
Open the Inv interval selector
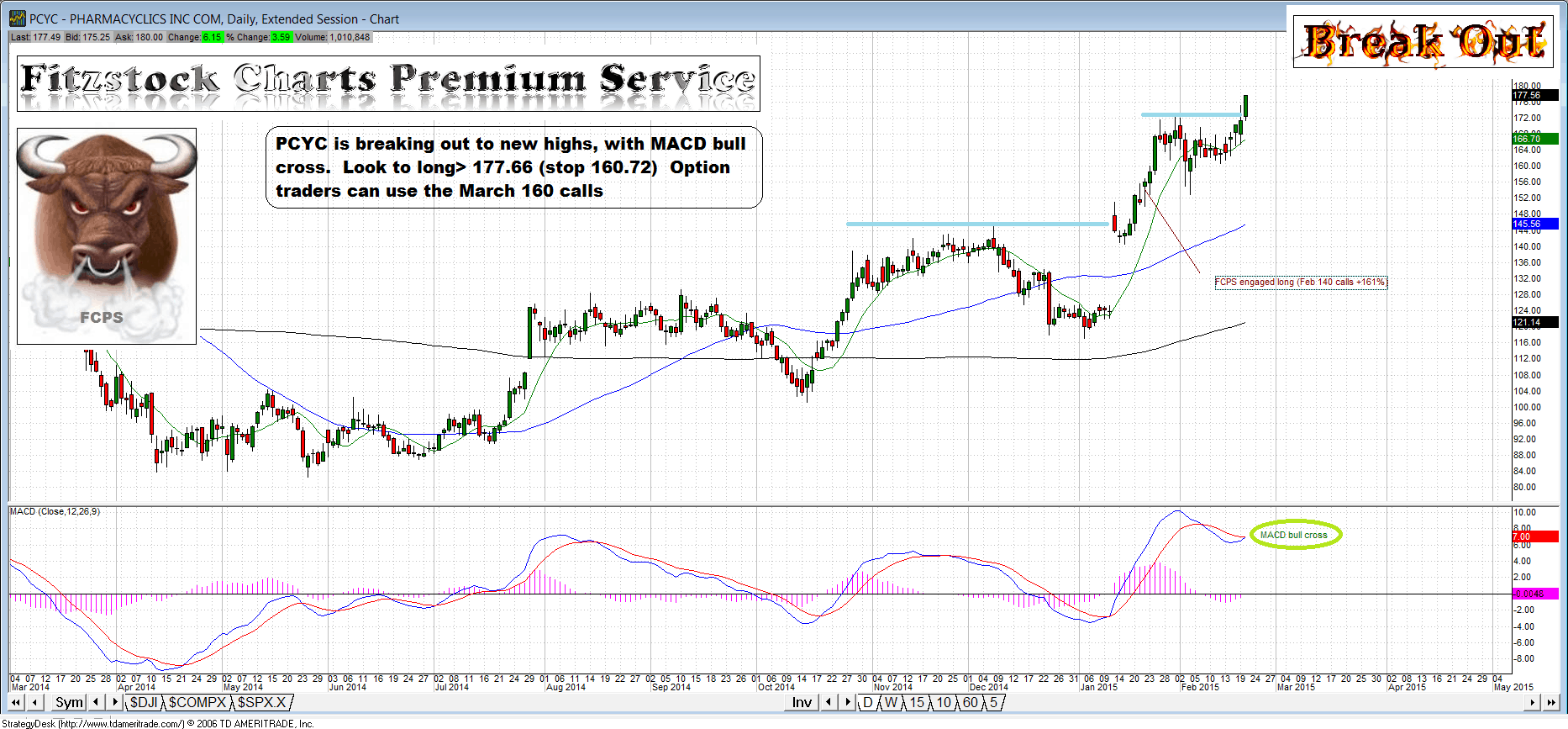click(802, 702)
